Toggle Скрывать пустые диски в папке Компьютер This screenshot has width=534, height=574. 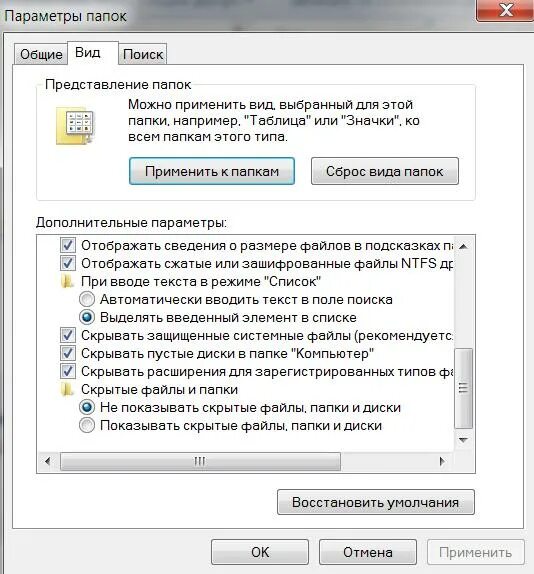(x=68, y=353)
